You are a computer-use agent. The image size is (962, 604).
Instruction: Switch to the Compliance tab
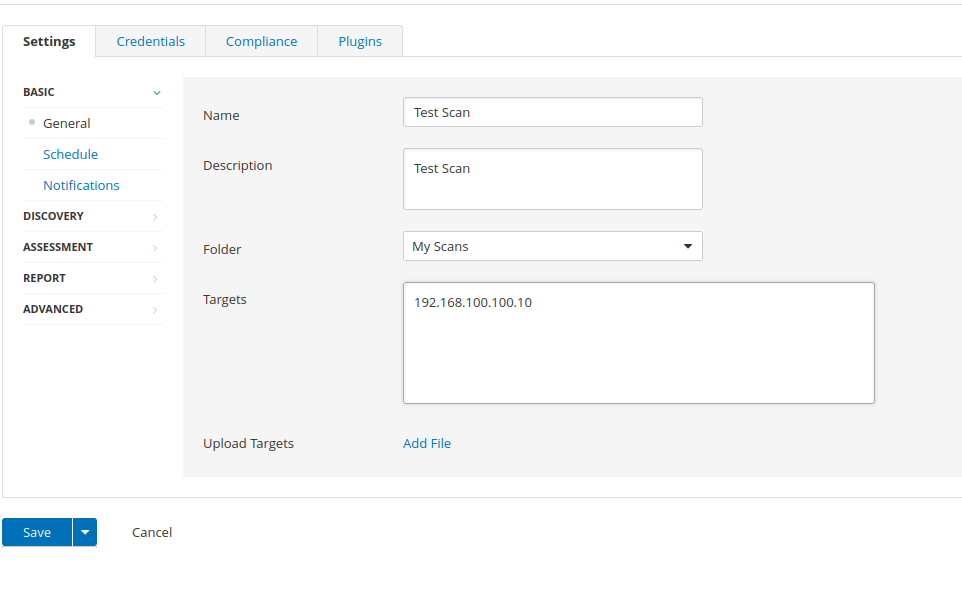click(261, 41)
